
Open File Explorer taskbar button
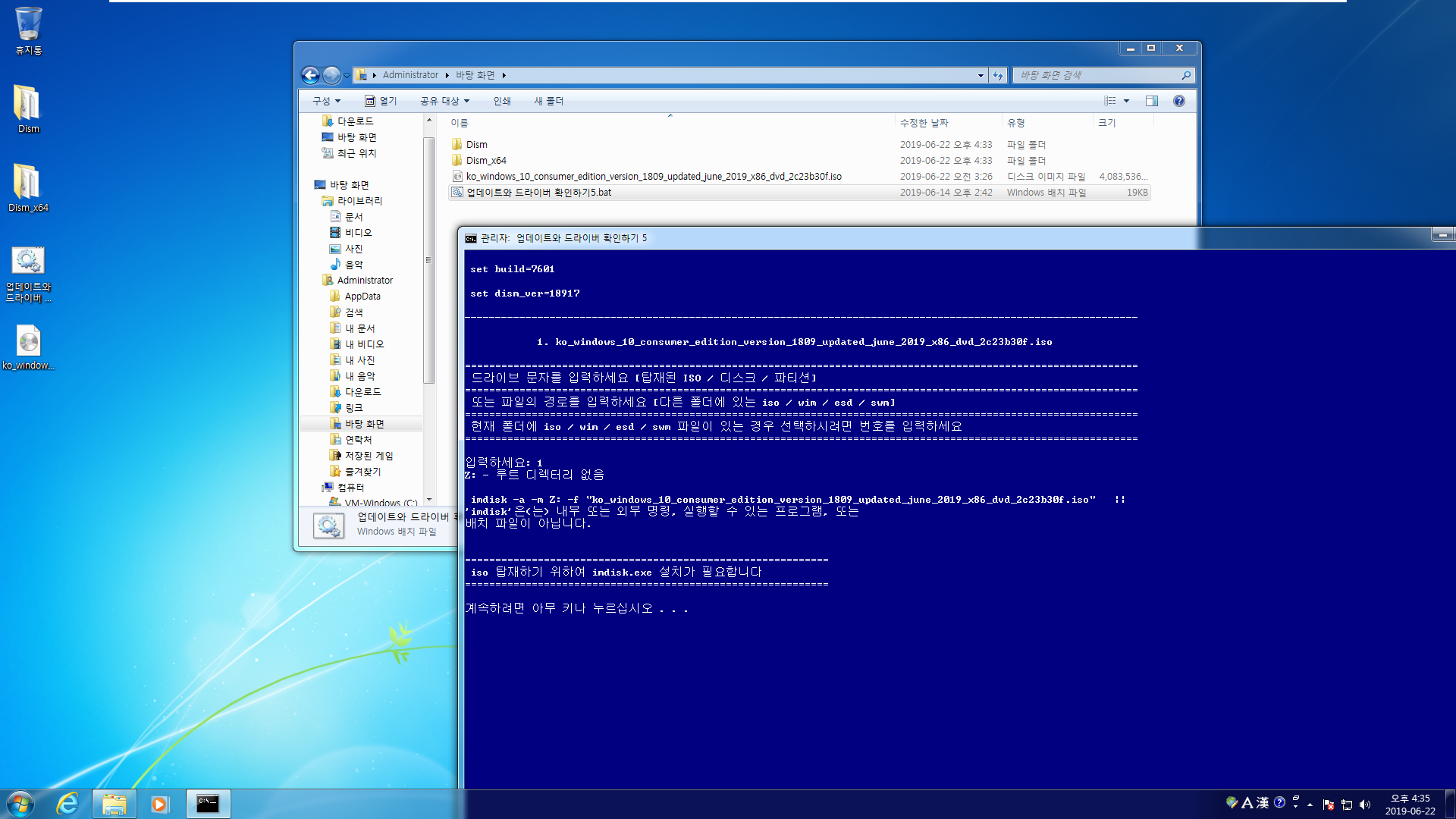point(115,804)
